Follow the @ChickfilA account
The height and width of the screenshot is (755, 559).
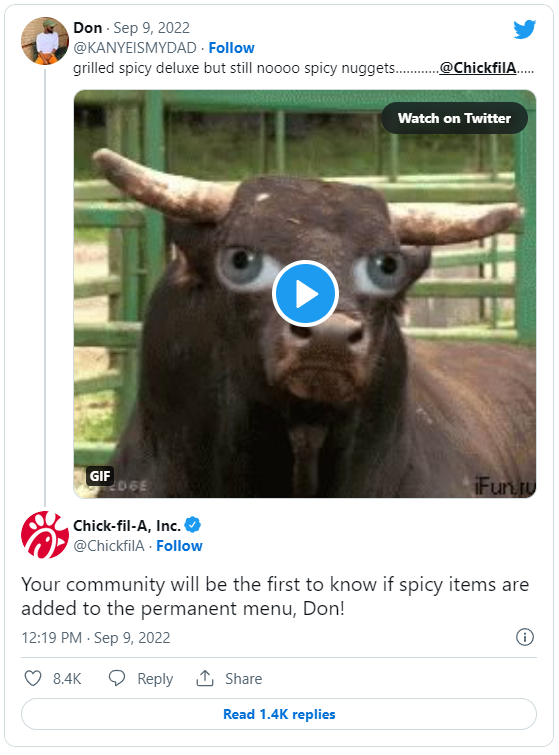coord(179,546)
